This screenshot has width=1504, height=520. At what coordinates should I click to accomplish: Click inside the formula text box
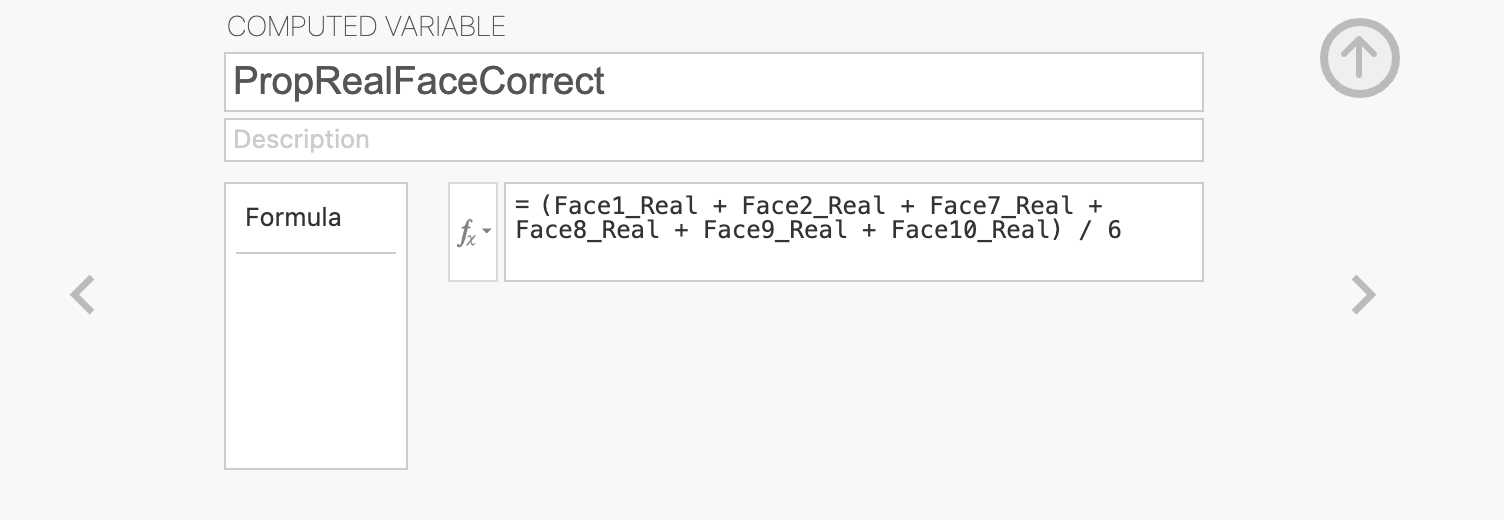tap(853, 232)
